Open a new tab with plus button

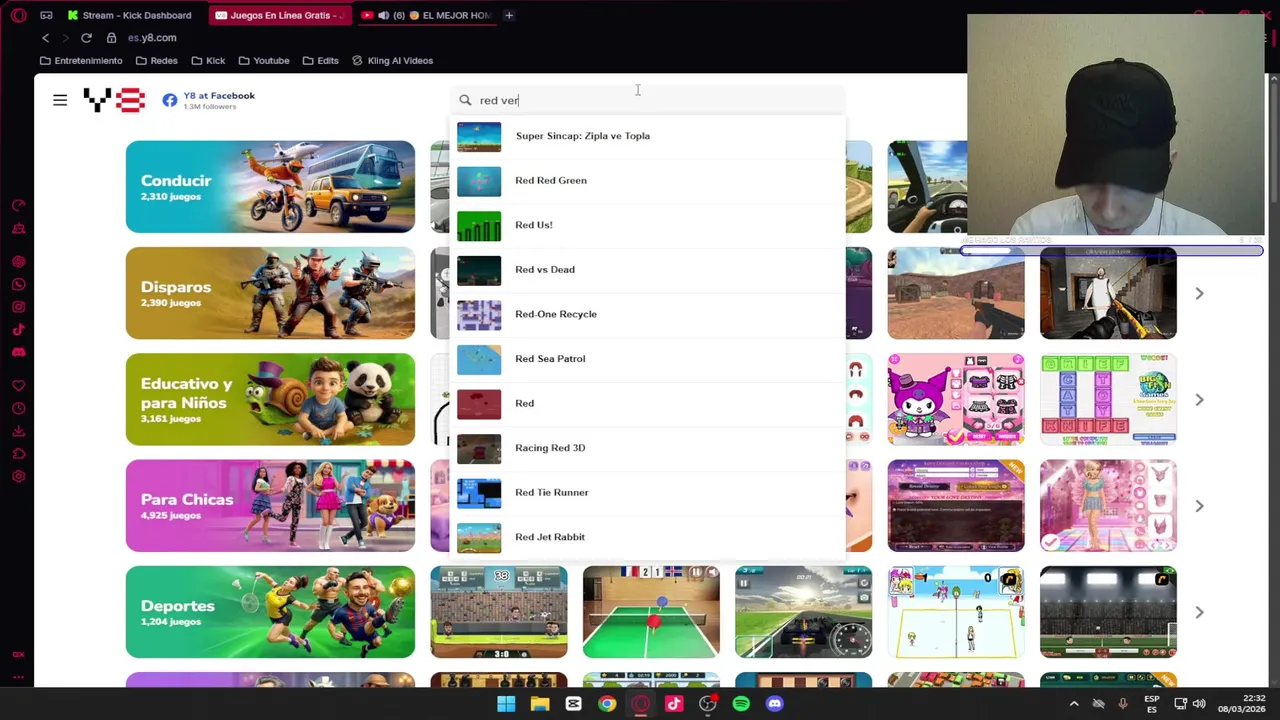coord(509,15)
